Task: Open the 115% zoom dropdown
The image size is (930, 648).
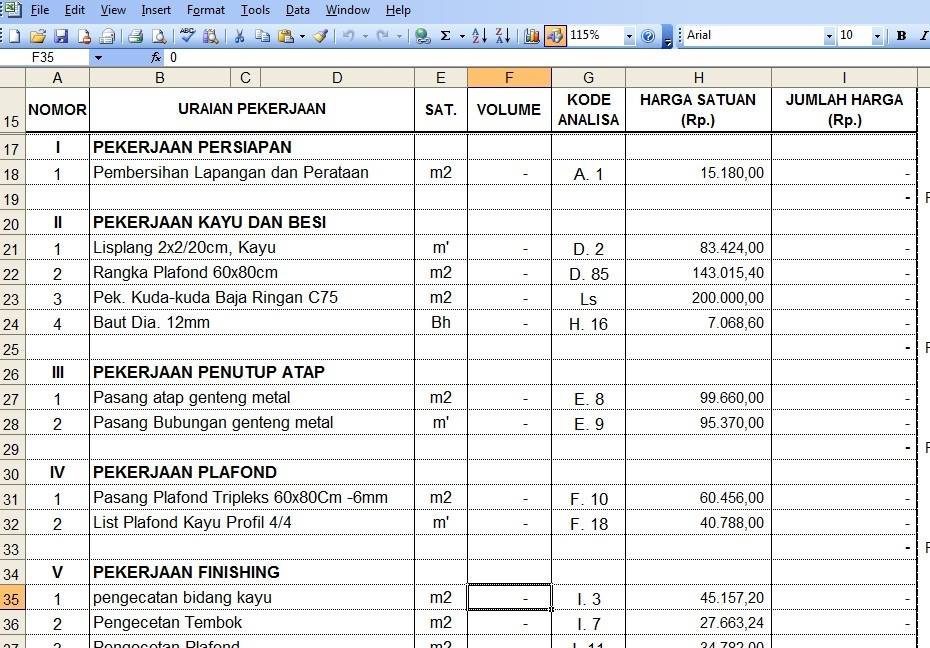Action: click(x=629, y=36)
